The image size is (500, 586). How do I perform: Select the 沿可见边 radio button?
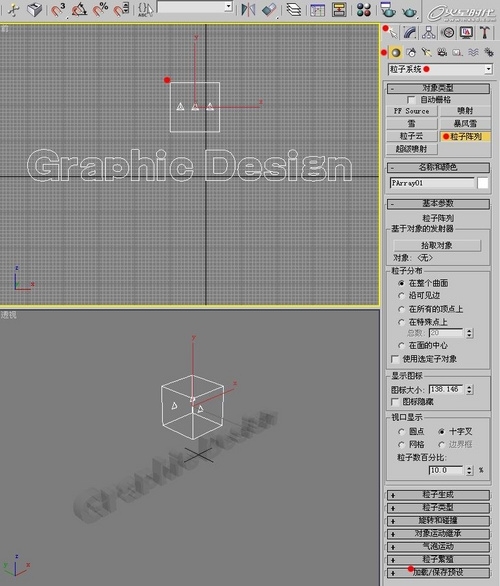click(401, 296)
